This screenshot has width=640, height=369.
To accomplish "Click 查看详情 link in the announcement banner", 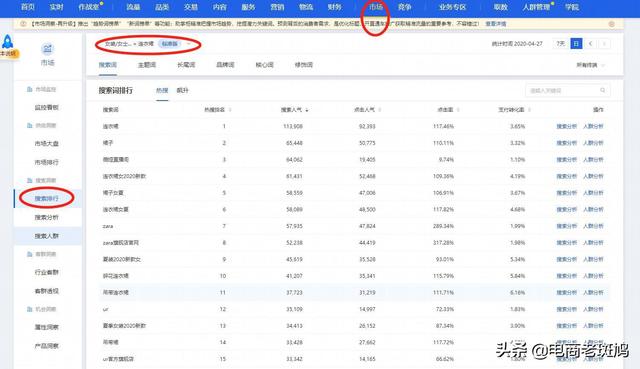I will point(496,24).
